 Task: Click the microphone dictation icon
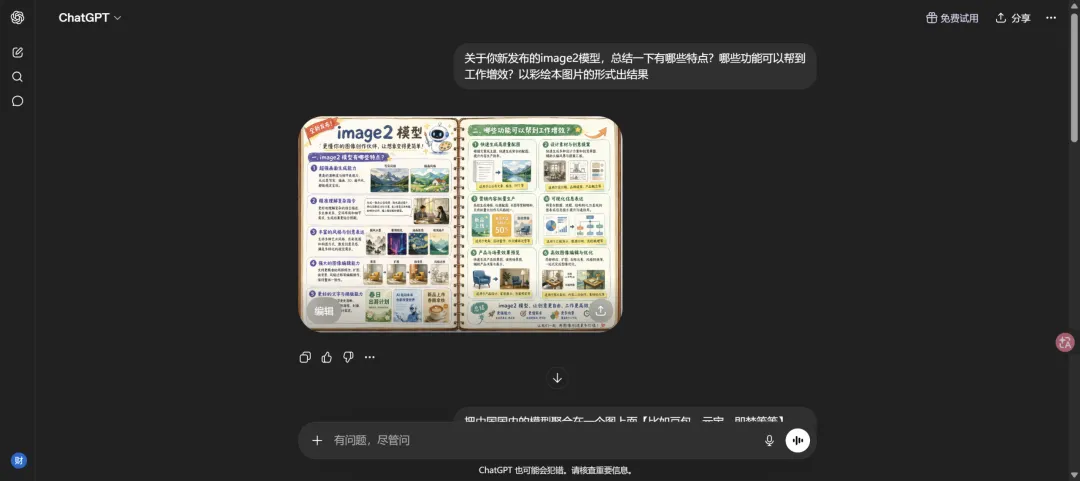pos(769,440)
